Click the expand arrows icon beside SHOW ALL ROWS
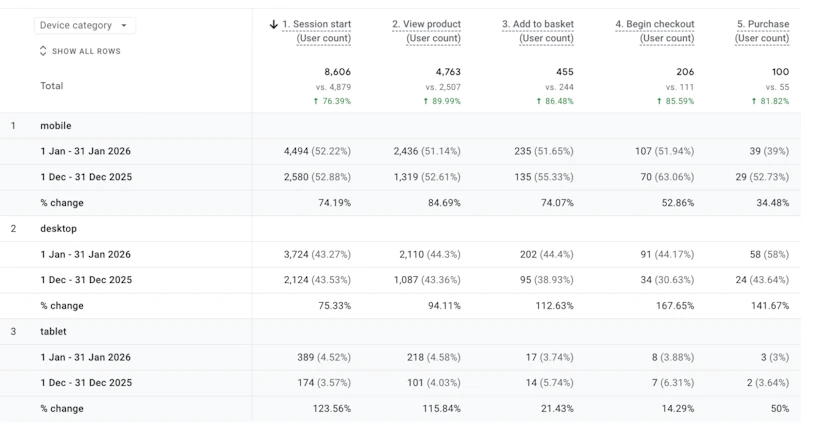 pyautogui.click(x=43, y=51)
